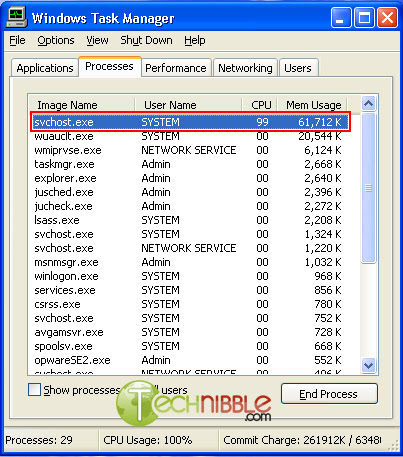
Task: Select the wuauclt.exe process row
Action: click(x=190, y=136)
